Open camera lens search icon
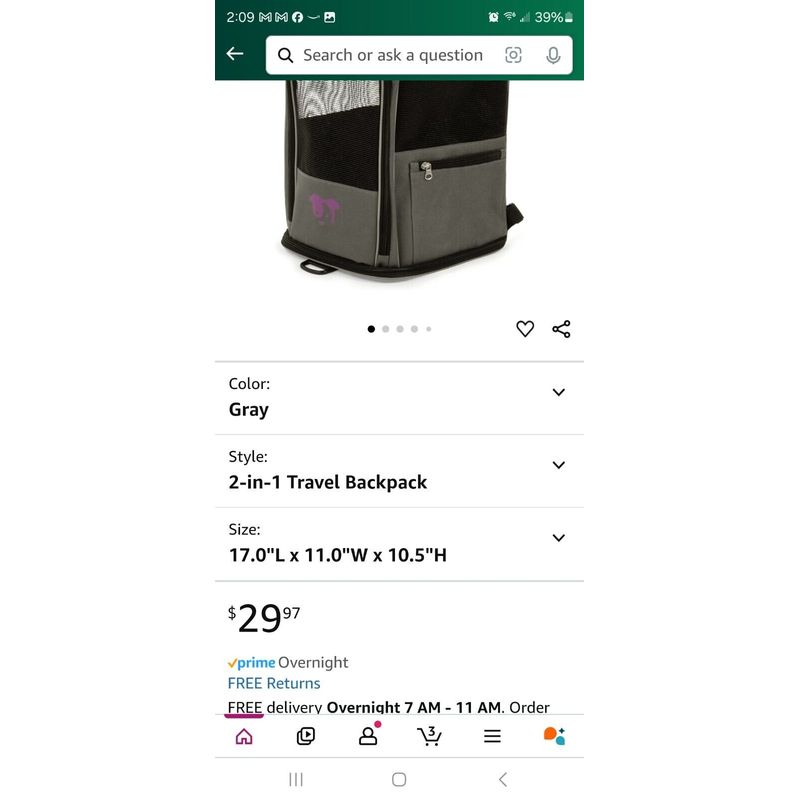This screenshot has height=800, width=800. pos(513,55)
